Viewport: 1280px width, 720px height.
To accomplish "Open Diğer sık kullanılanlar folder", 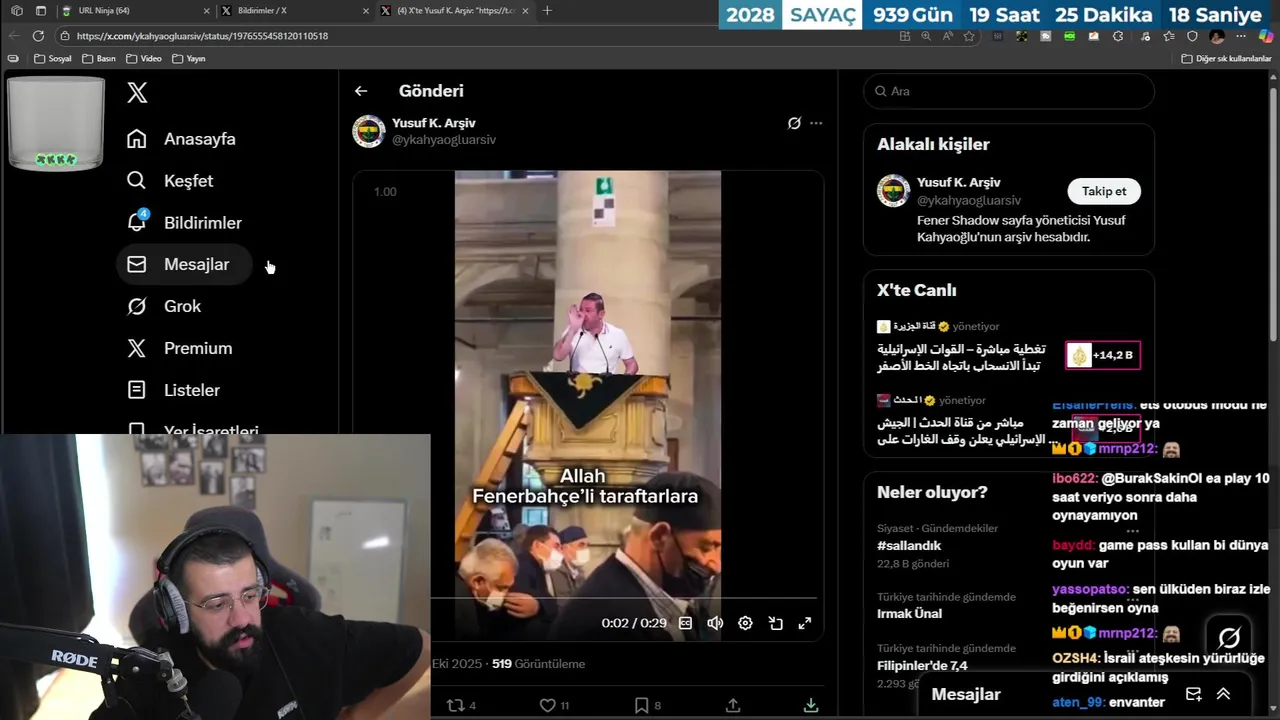I will point(1227,59).
